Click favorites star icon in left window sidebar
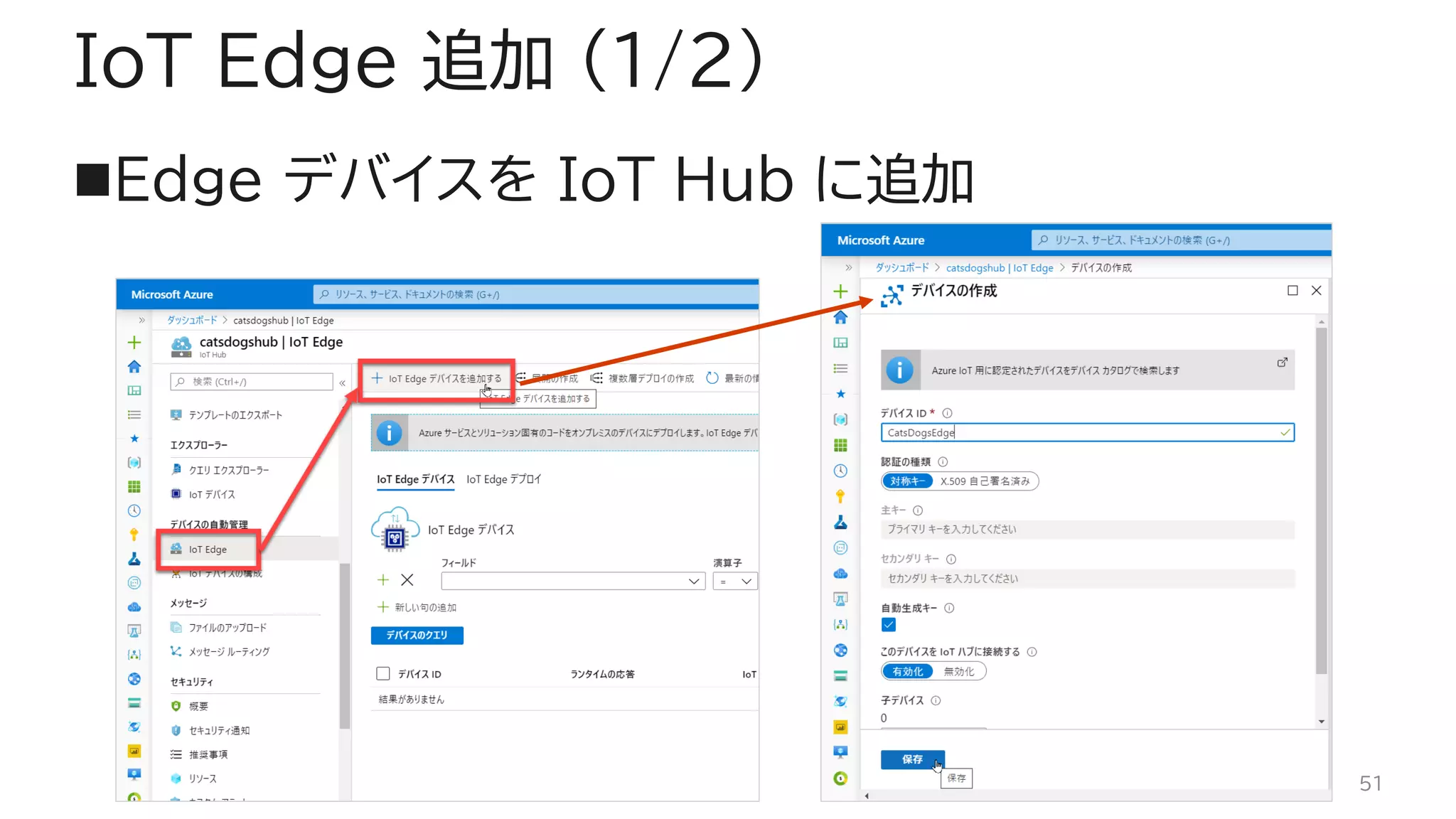The height and width of the screenshot is (819, 1456). (134, 439)
